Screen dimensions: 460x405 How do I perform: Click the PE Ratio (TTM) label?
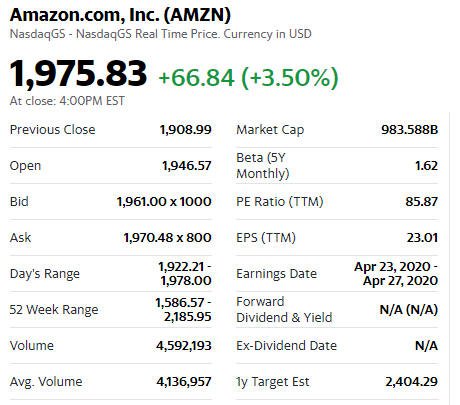[280, 202]
